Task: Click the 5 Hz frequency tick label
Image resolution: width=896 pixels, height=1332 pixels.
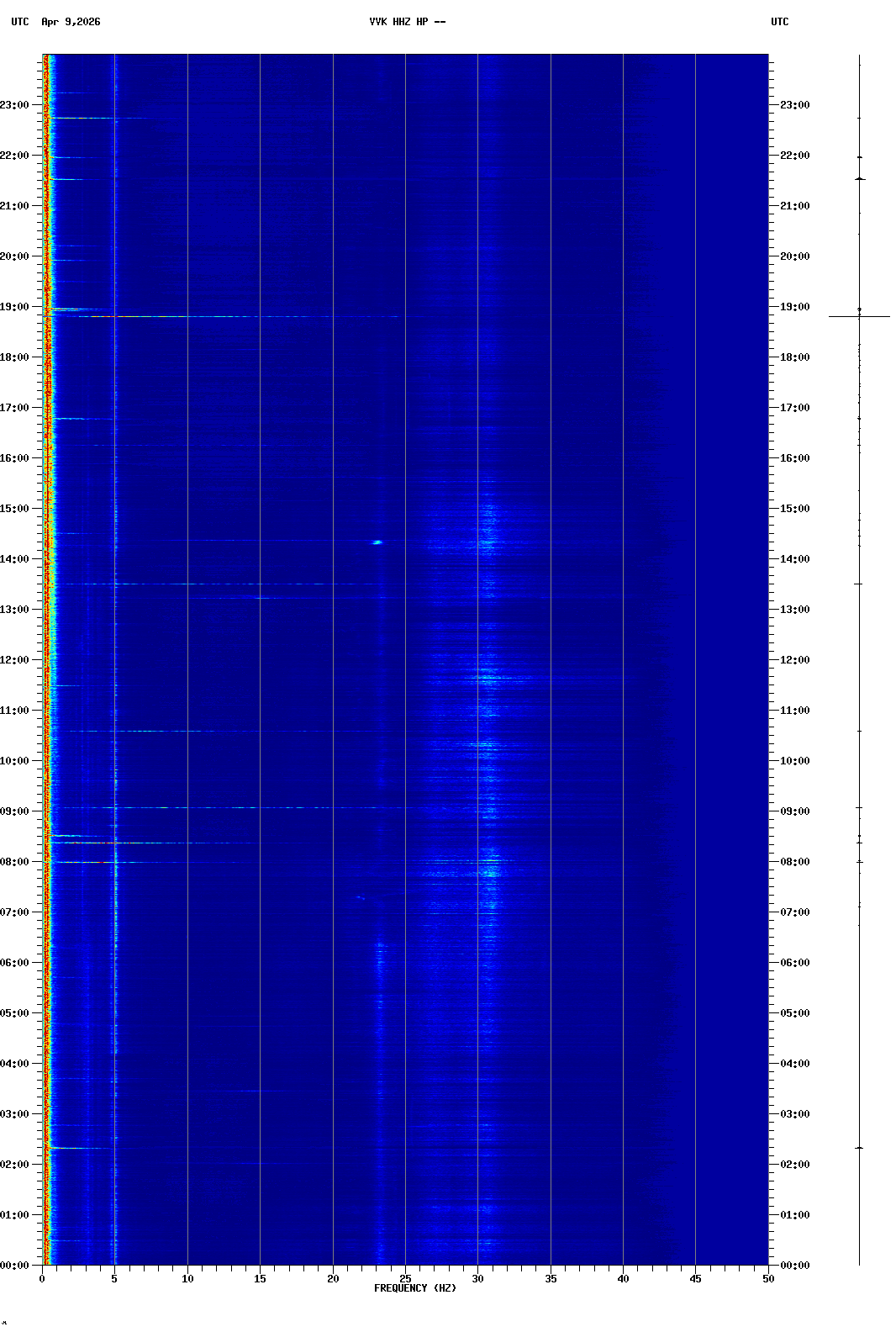Action: coord(114,1279)
